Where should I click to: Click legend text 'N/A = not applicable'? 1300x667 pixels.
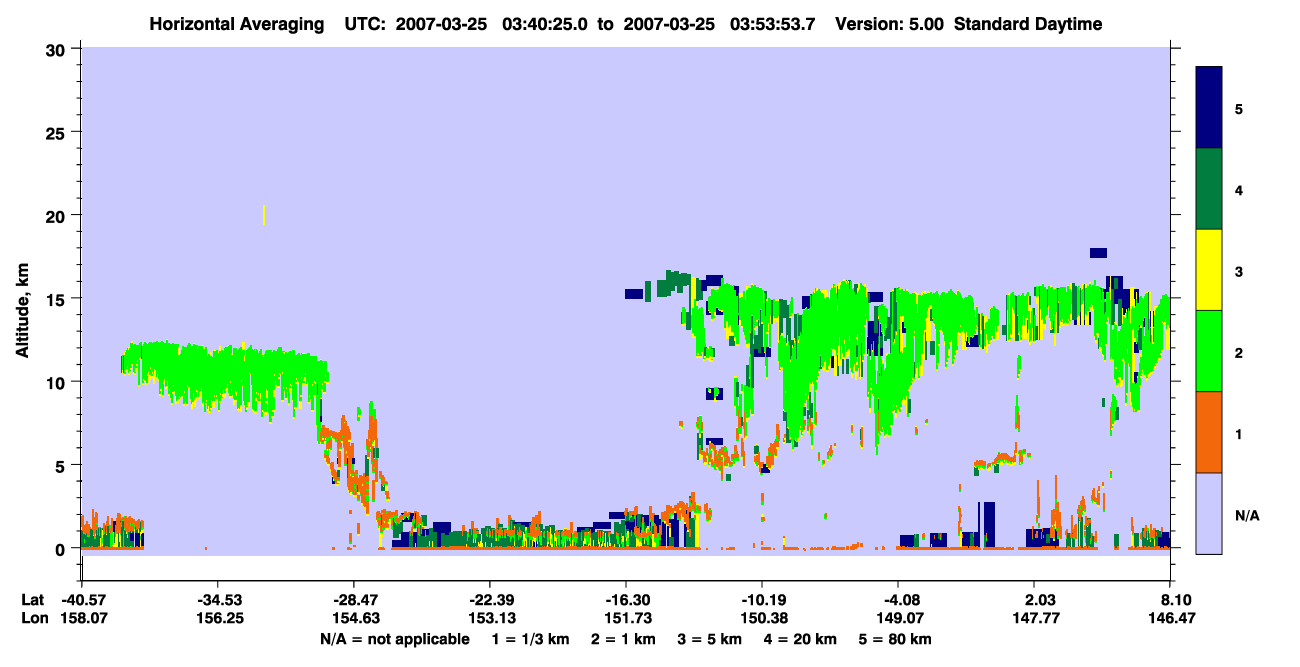(394, 639)
